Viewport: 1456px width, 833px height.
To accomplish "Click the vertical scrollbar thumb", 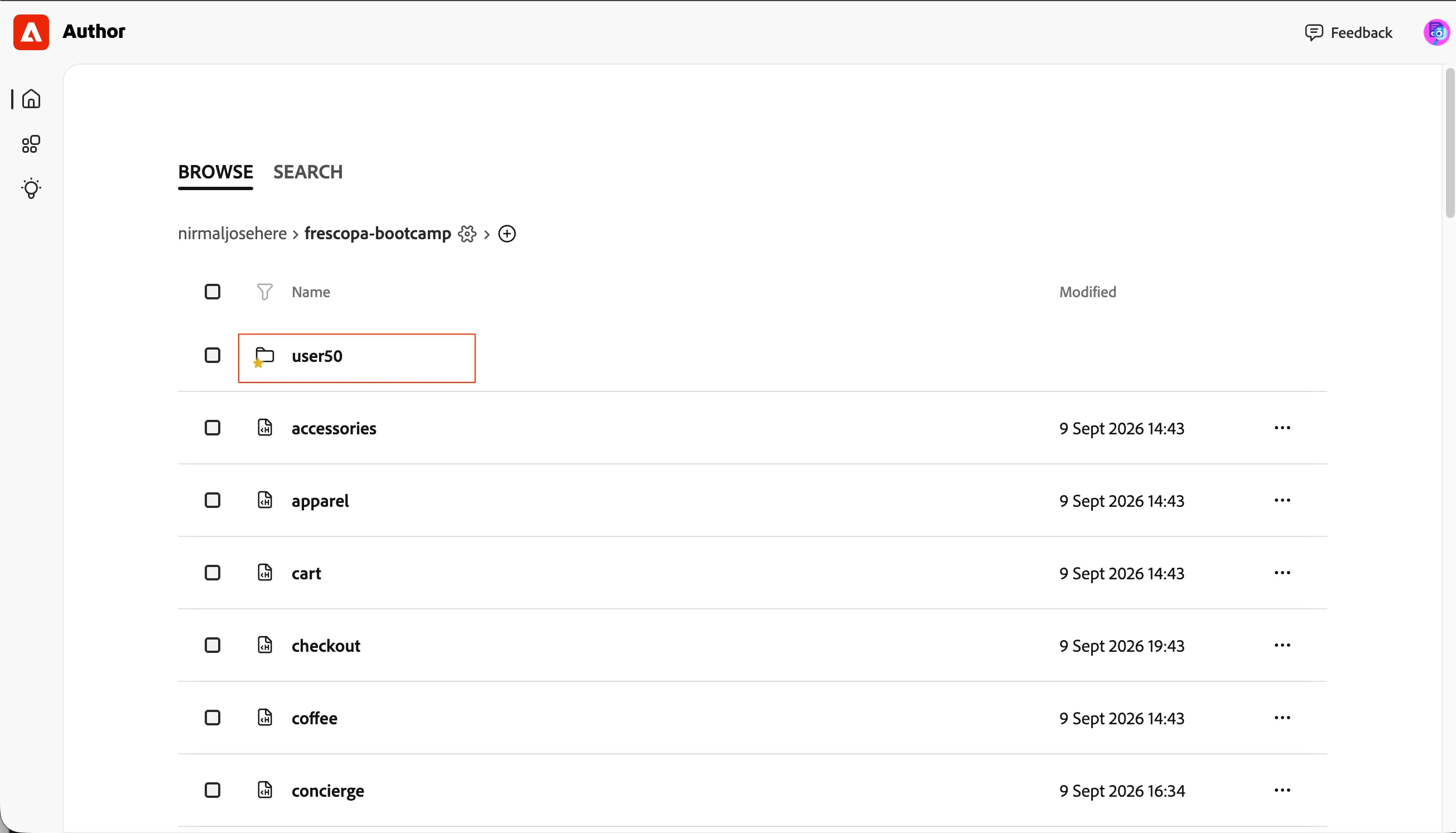I will (1450, 143).
